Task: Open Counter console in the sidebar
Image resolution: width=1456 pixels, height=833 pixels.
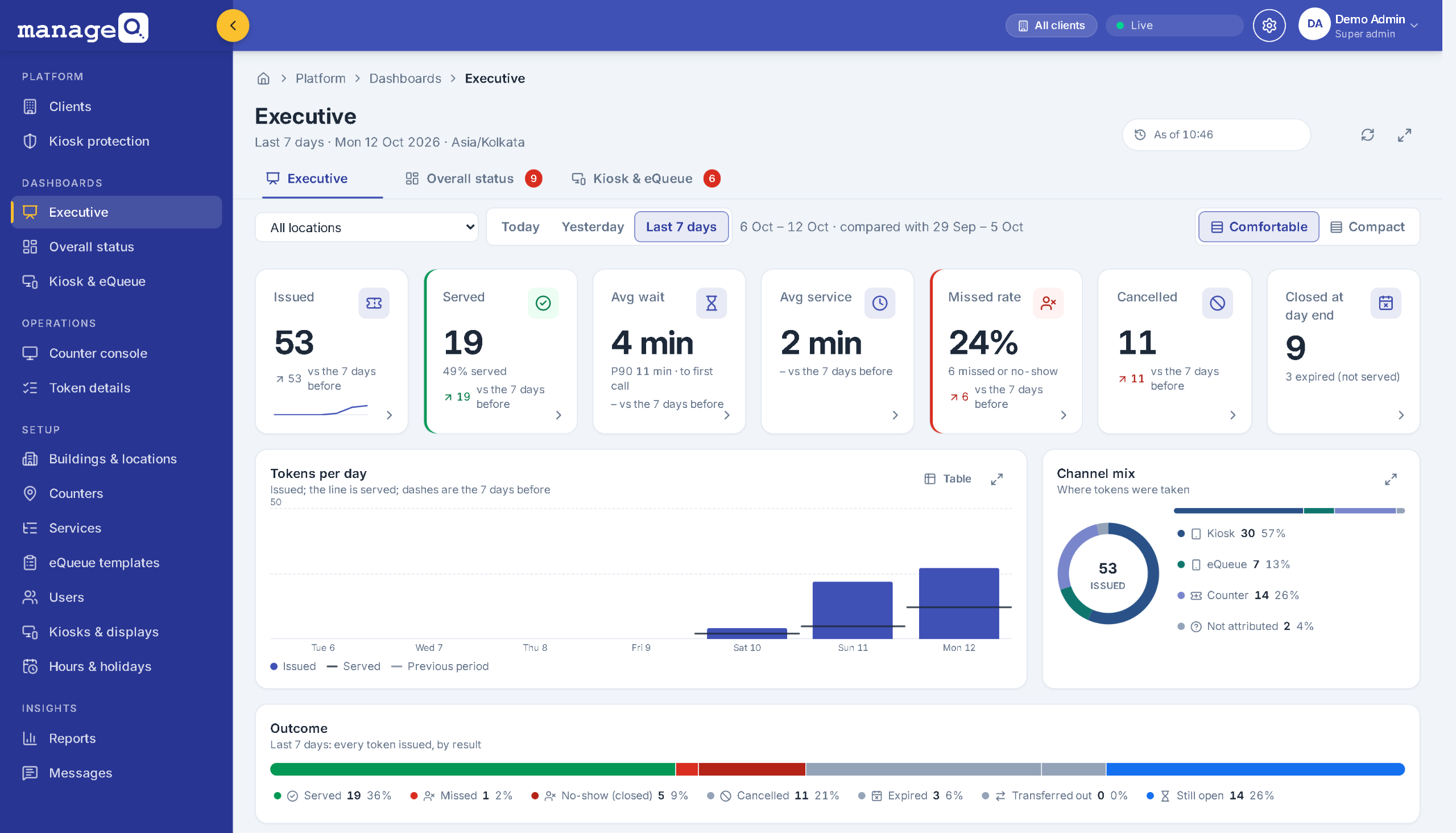Action: point(117,353)
